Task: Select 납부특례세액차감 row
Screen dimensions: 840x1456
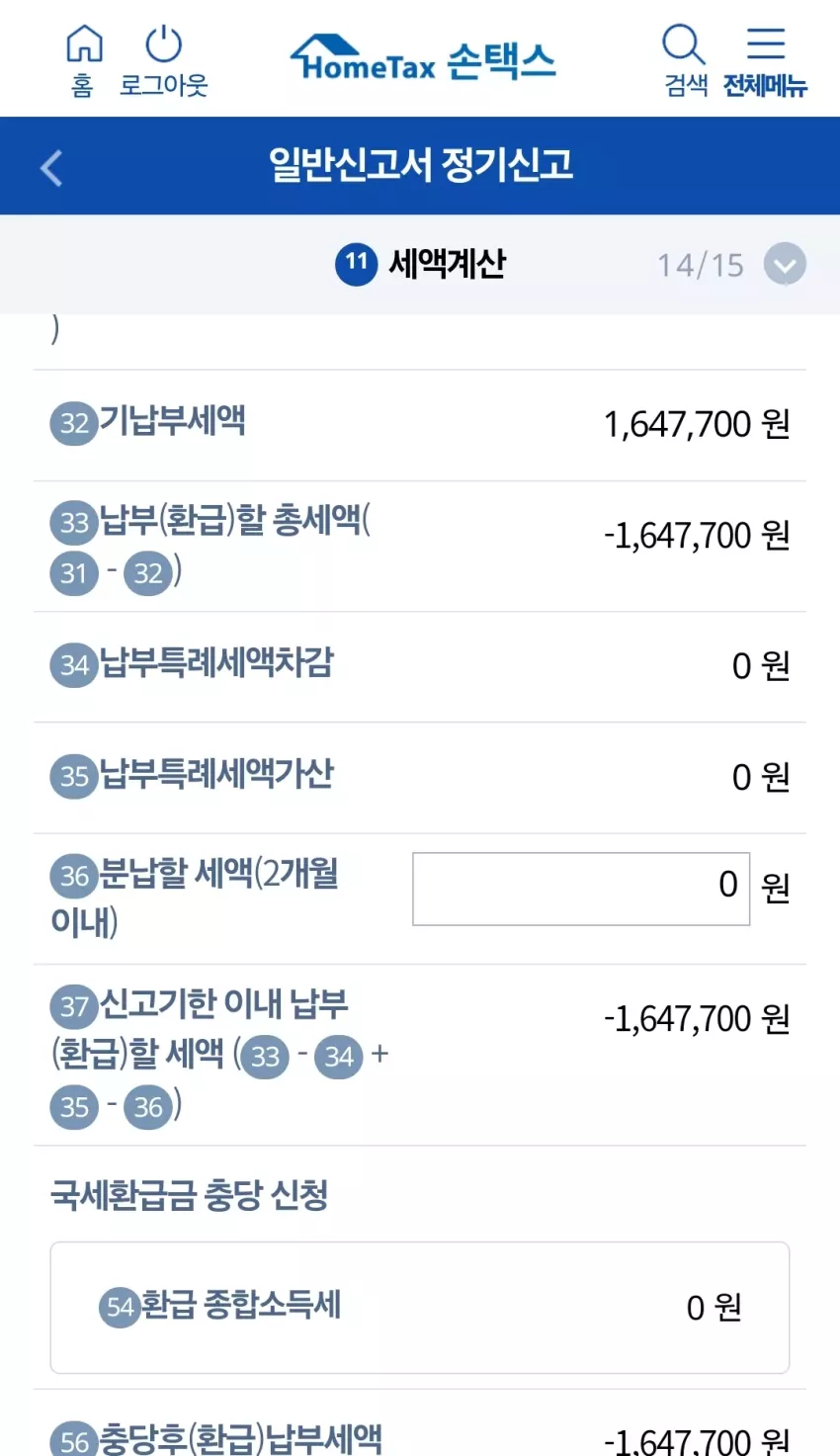Action: pyautogui.click(x=420, y=667)
